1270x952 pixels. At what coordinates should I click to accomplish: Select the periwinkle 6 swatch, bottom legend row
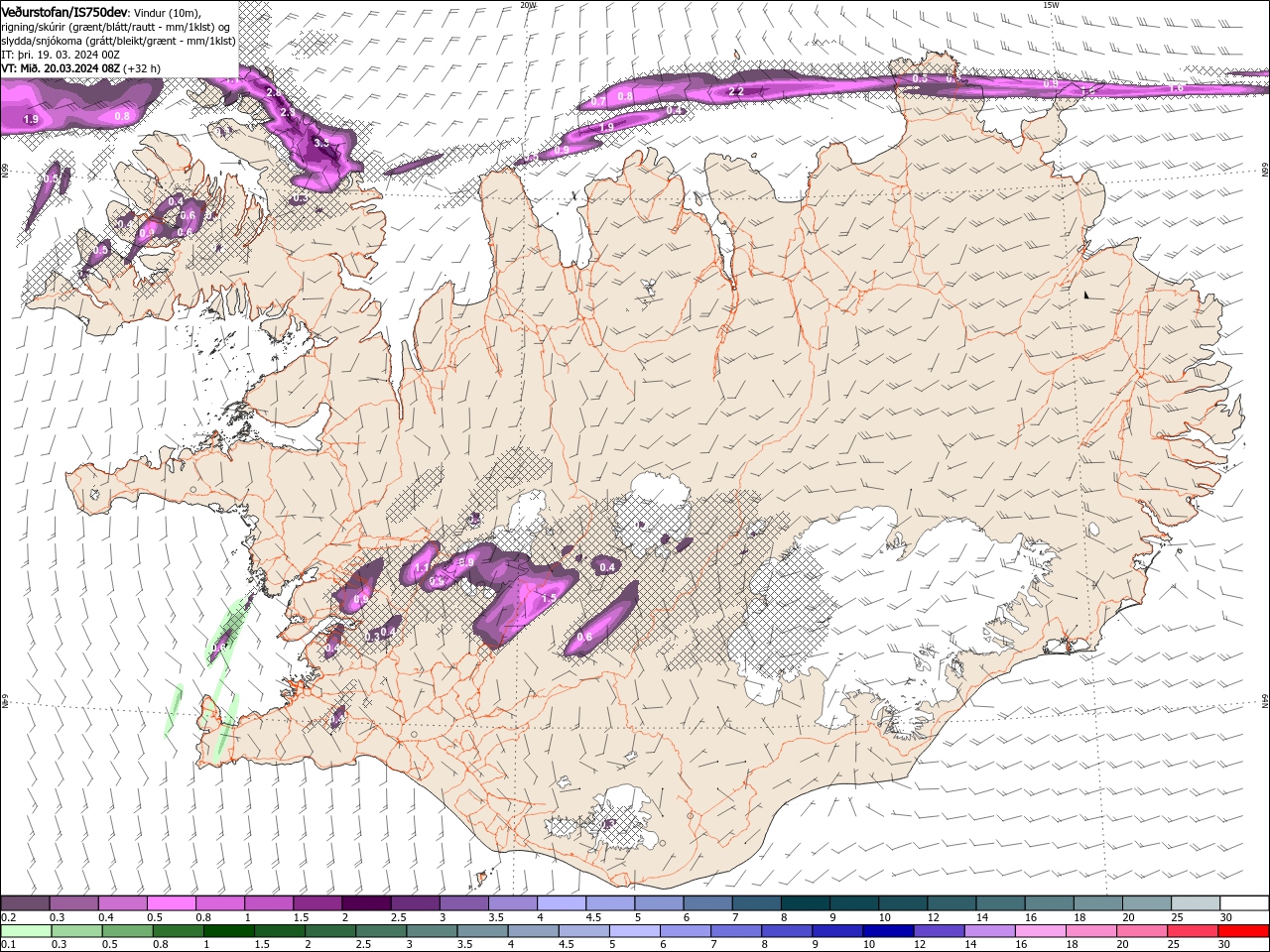coord(685,931)
